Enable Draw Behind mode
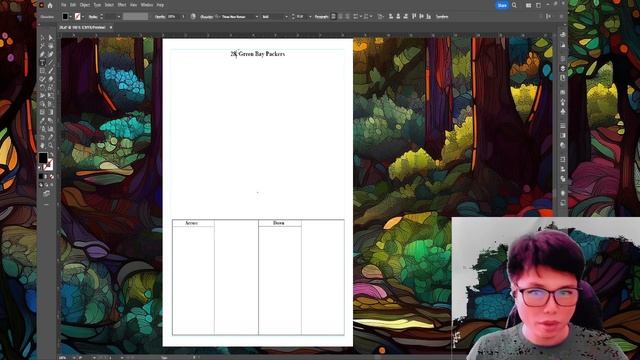Viewport: 640px width, 360px height. [x=46, y=185]
